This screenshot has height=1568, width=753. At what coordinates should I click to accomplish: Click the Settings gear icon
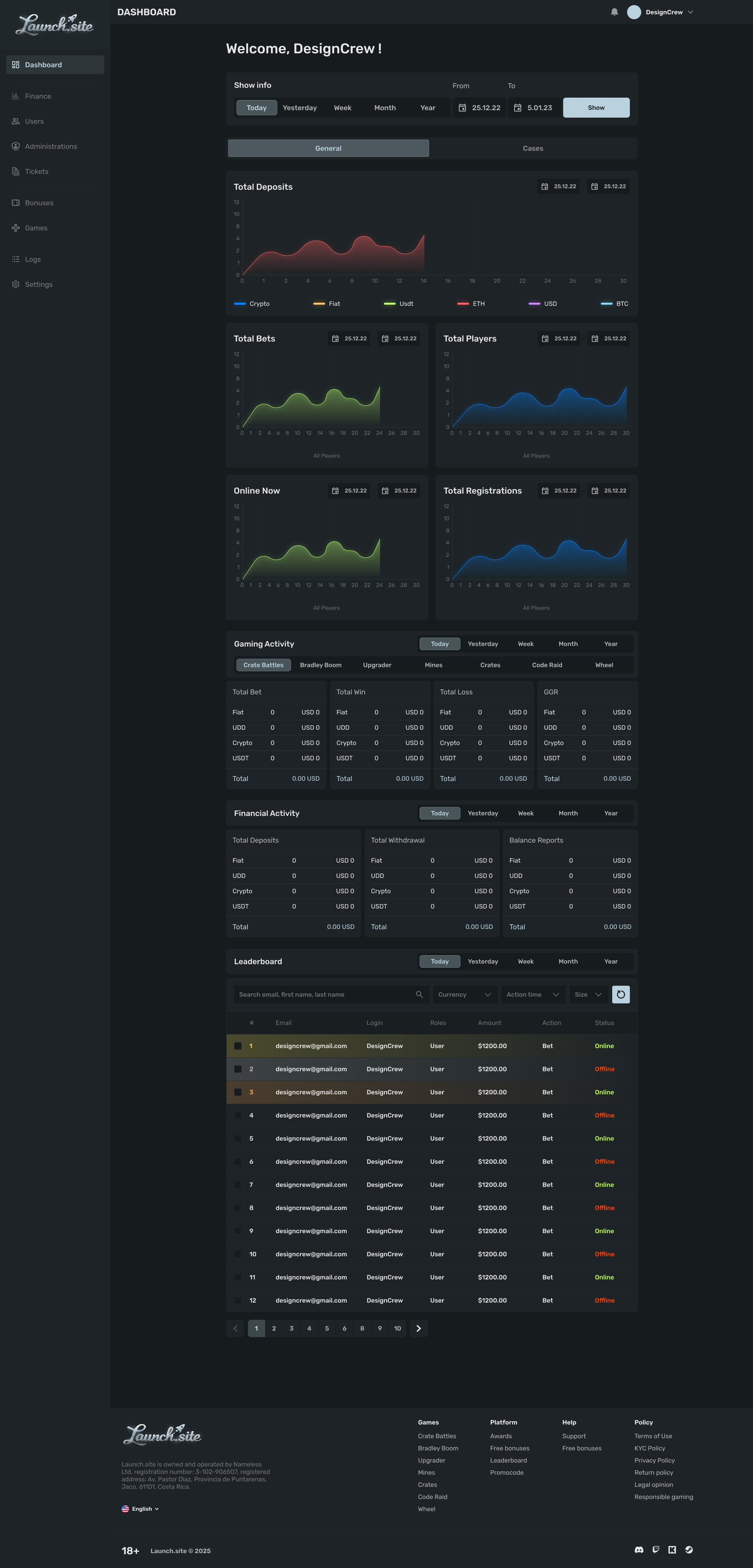(x=16, y=284)
